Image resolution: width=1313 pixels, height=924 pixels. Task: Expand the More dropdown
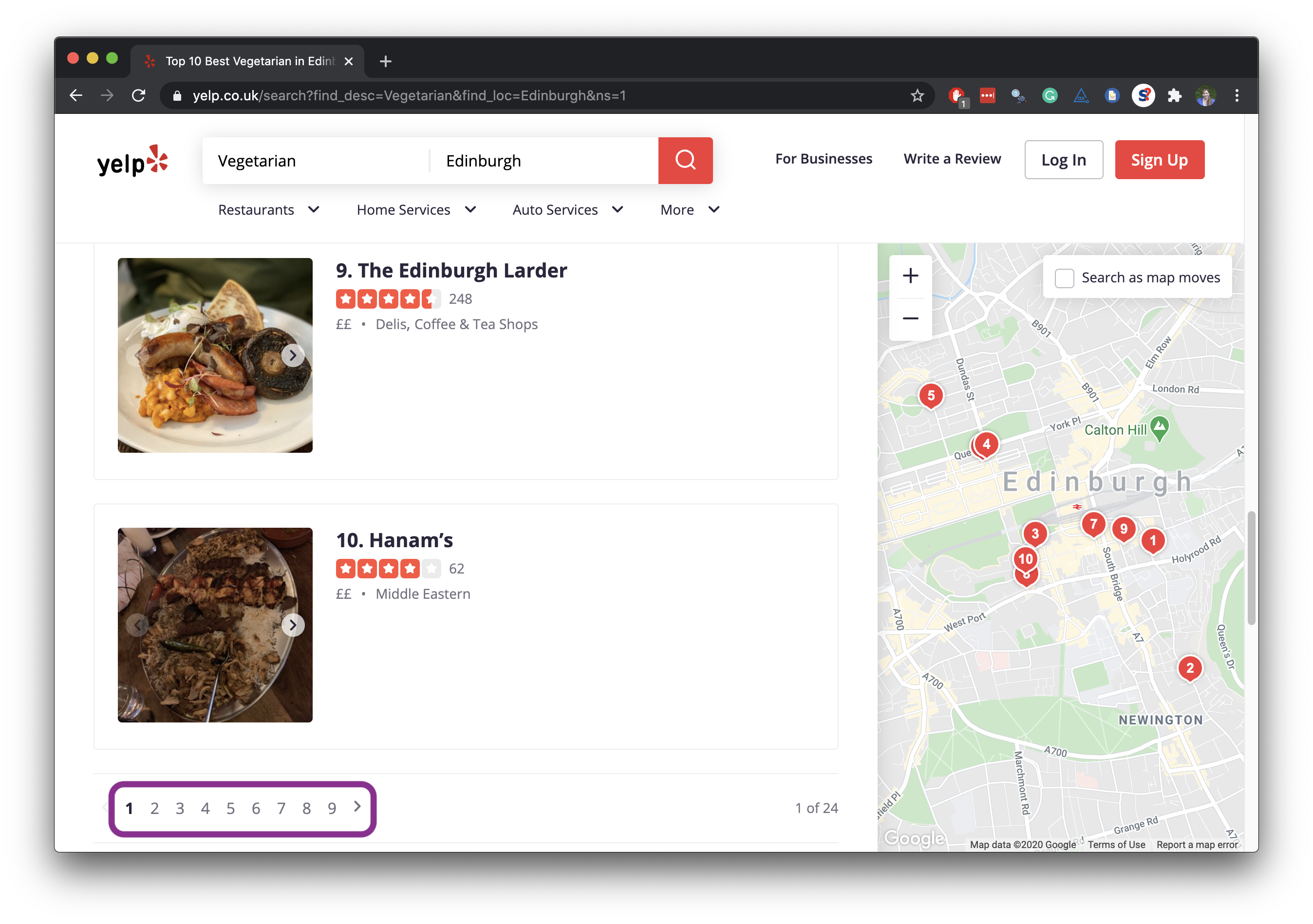tap(690, 210)
